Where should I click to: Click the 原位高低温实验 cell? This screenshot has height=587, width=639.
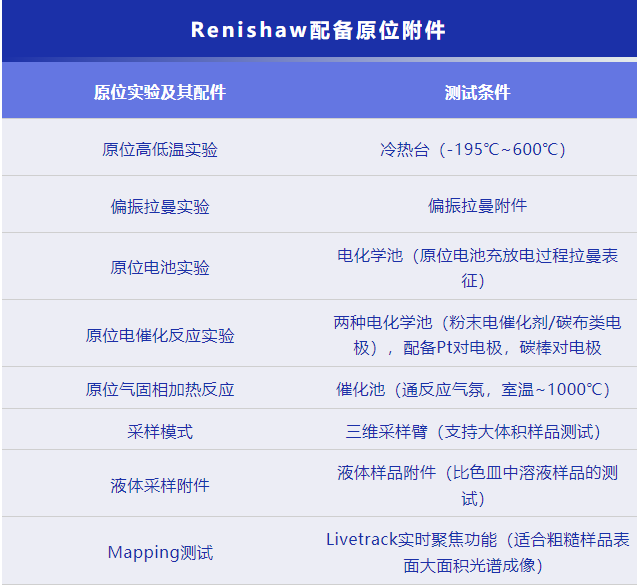pyautogui.click(x=160, y=149)
